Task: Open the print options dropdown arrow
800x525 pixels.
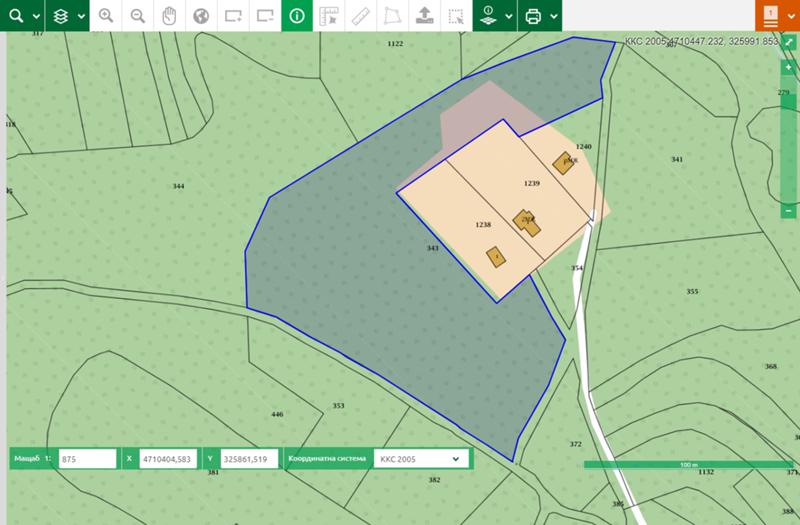Action: click(553, 16)
